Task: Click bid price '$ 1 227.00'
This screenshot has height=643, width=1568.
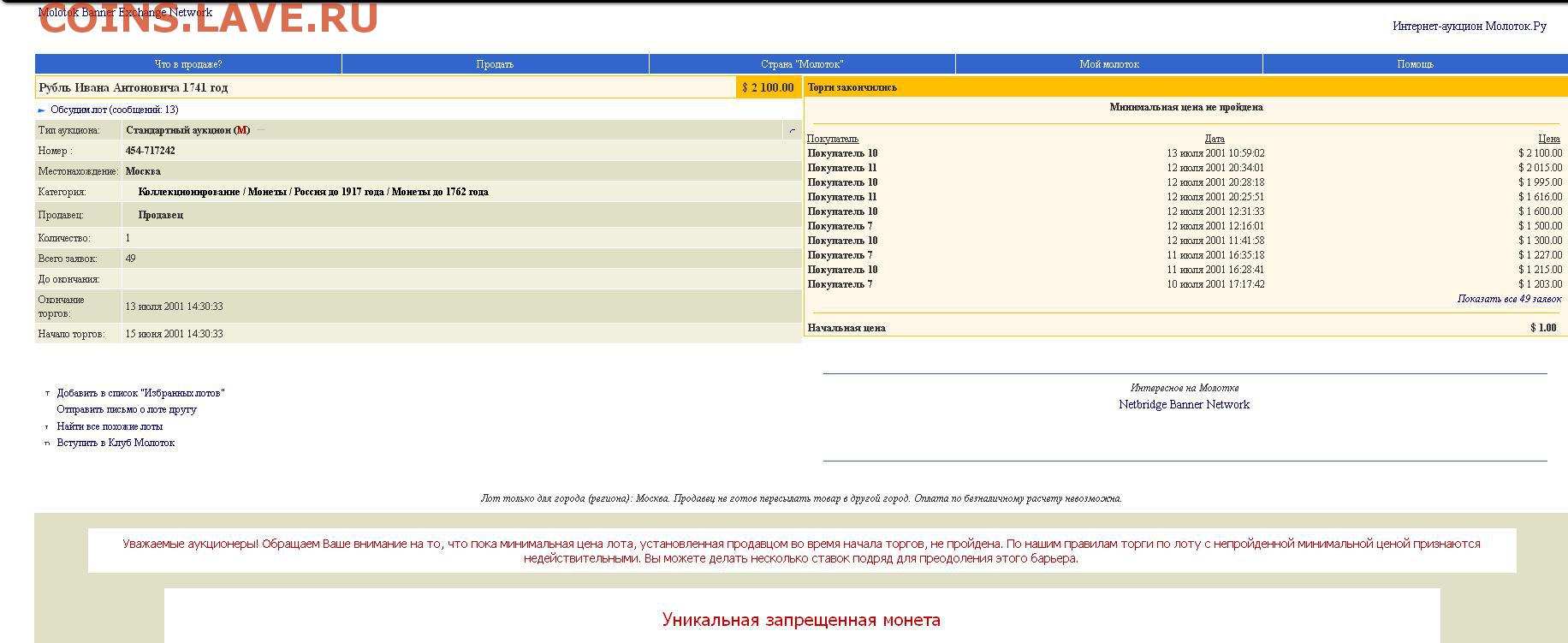Action: (x=1540, y=255)
